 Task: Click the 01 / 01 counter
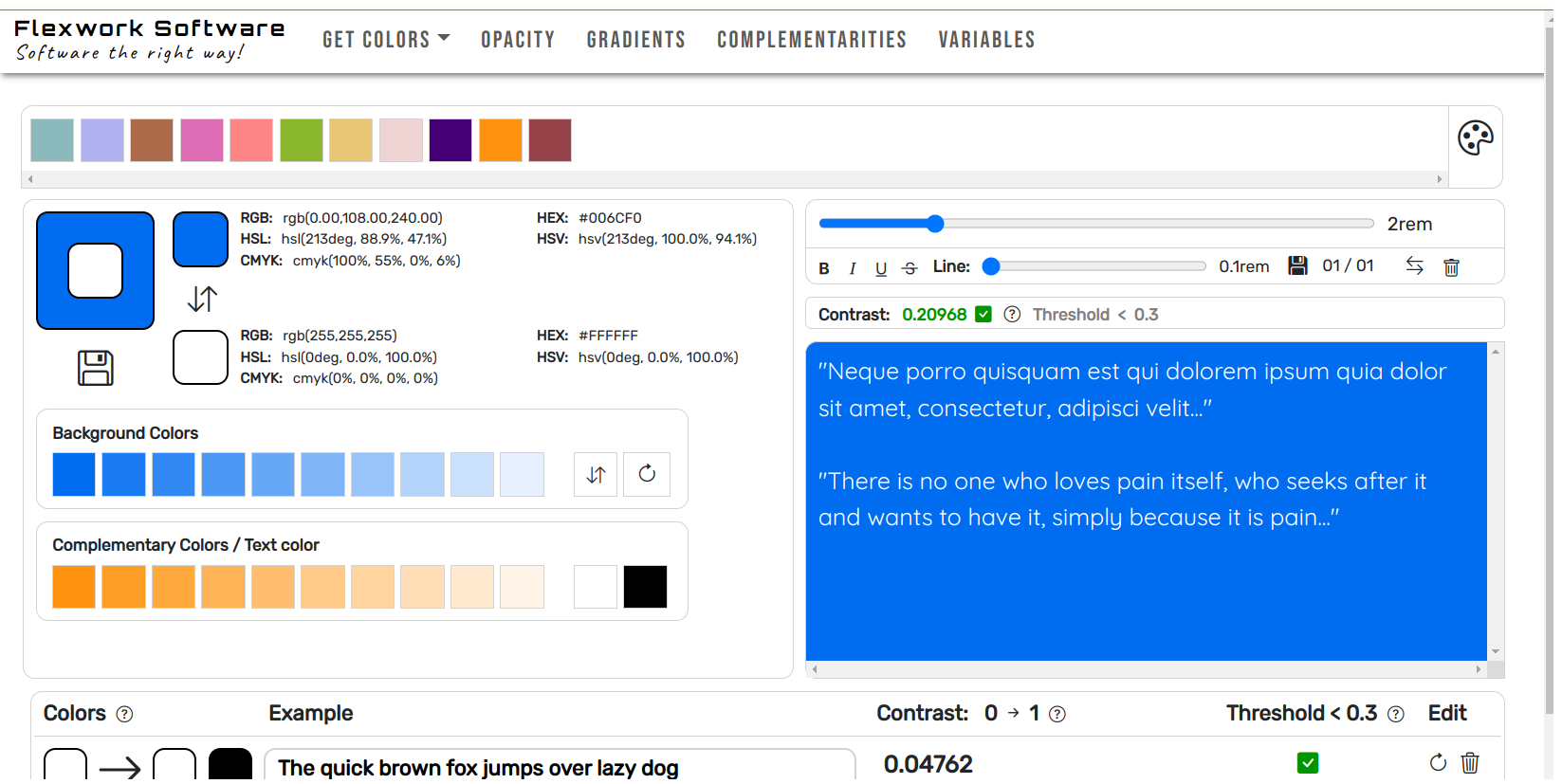[x=1348, y=265]
